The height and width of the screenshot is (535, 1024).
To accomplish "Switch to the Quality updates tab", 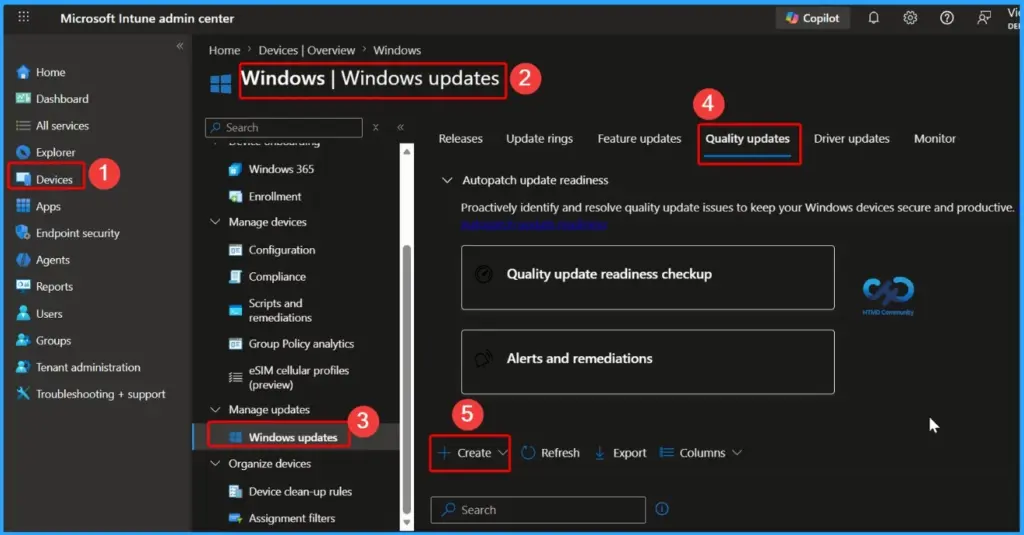I will click(x=748, y=138).
